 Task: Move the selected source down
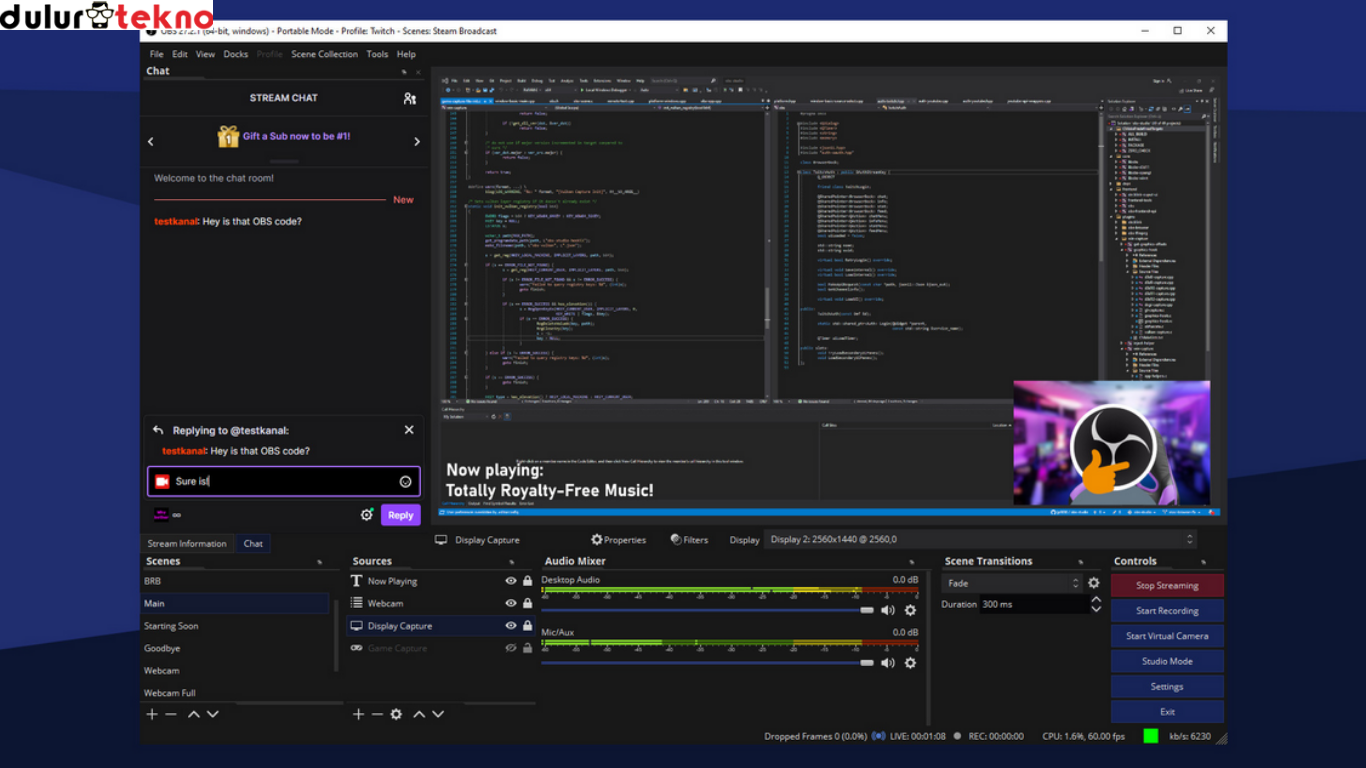point(437,714)
